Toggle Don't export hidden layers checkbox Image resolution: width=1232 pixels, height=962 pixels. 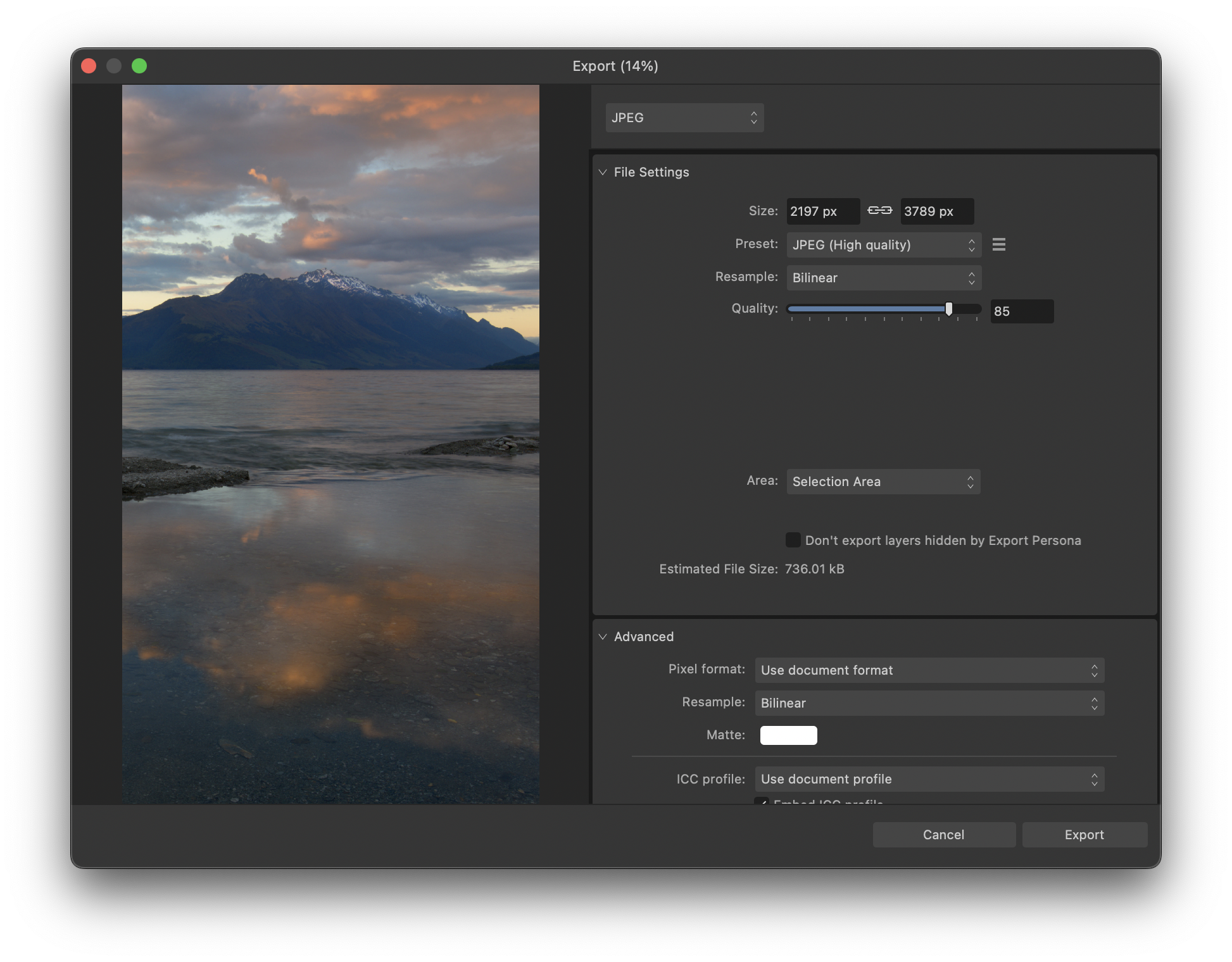[793, 540]
